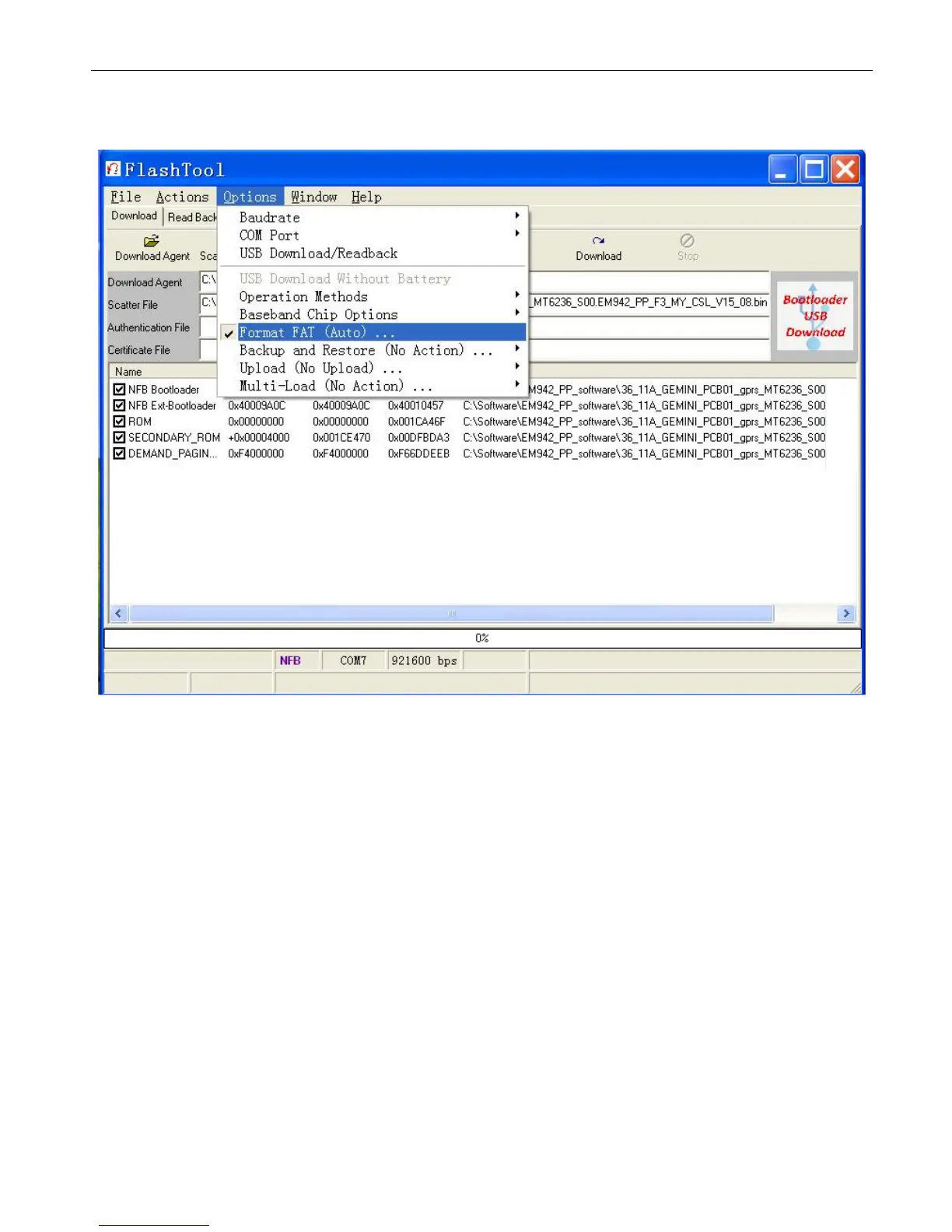
Task: Click the Name column header
Action: pyautogui.click(x=163, y=372)
